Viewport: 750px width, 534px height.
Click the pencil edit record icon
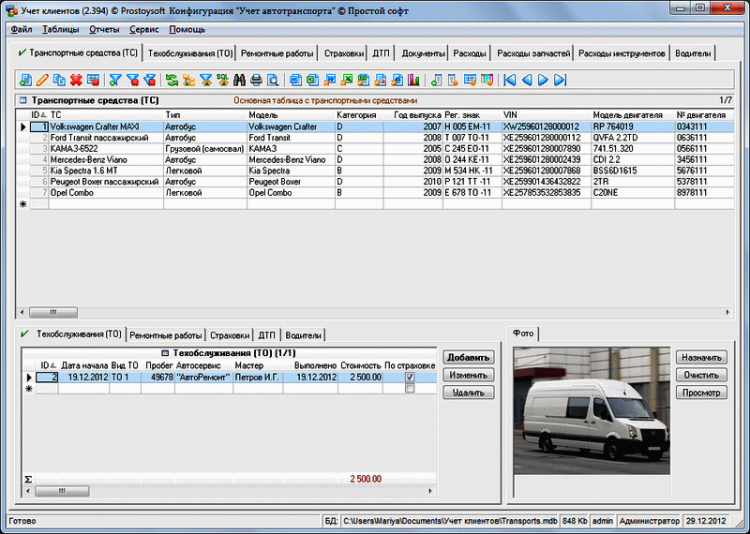click(x=42, y=80)
